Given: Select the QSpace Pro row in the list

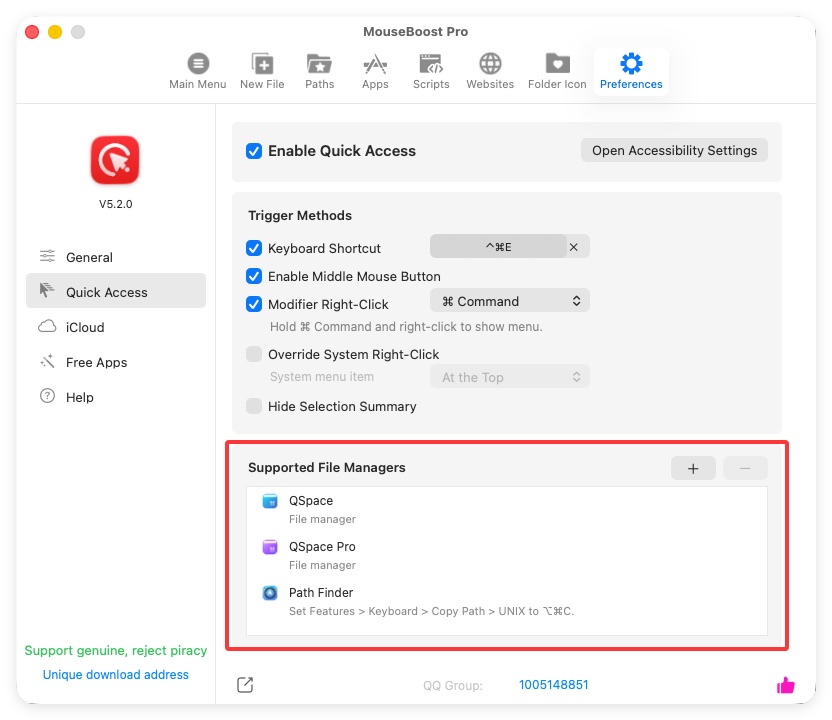Looking at the screenshot, I should point(507,556).
